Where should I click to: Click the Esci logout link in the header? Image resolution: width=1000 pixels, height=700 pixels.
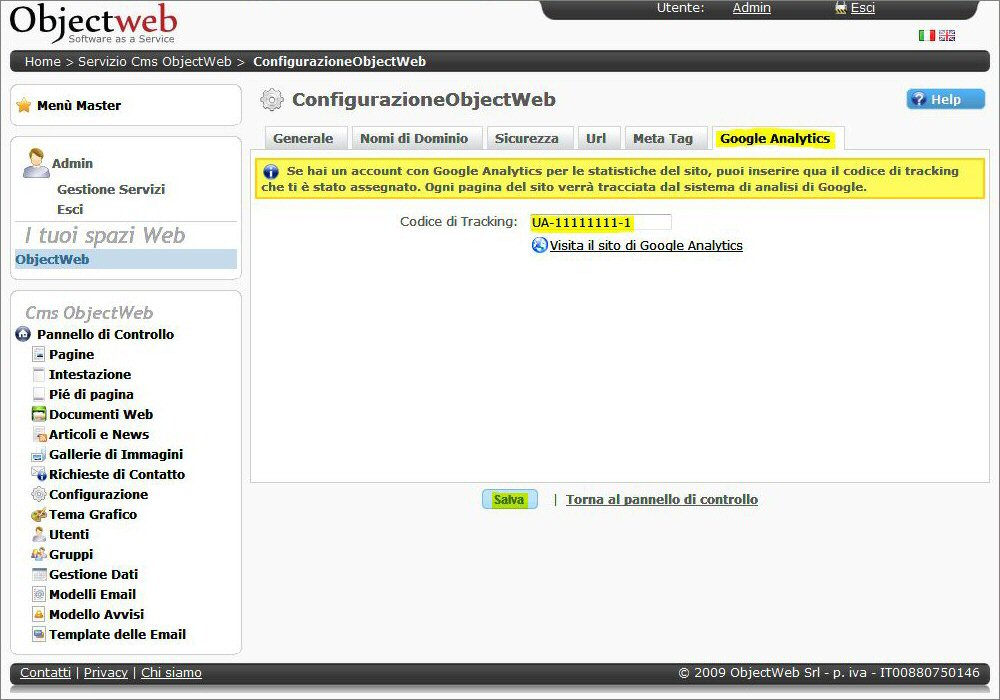point(862,8)
